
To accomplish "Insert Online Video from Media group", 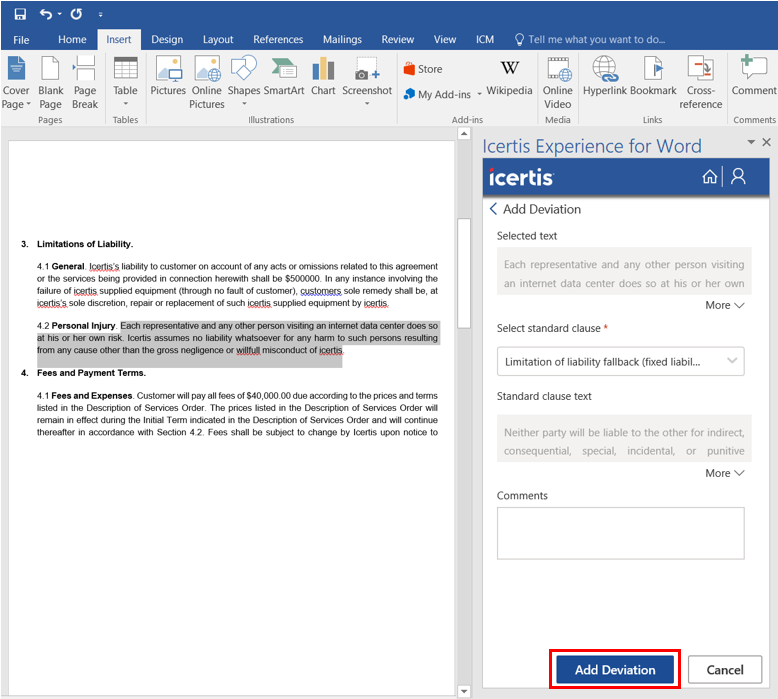I will (x=557, y=82).
